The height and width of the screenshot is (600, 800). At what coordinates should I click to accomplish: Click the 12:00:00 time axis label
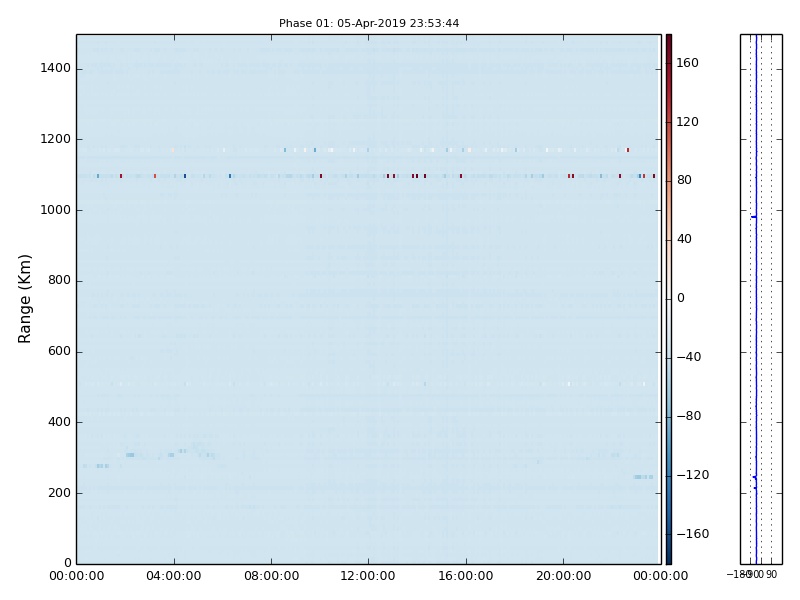368,577
